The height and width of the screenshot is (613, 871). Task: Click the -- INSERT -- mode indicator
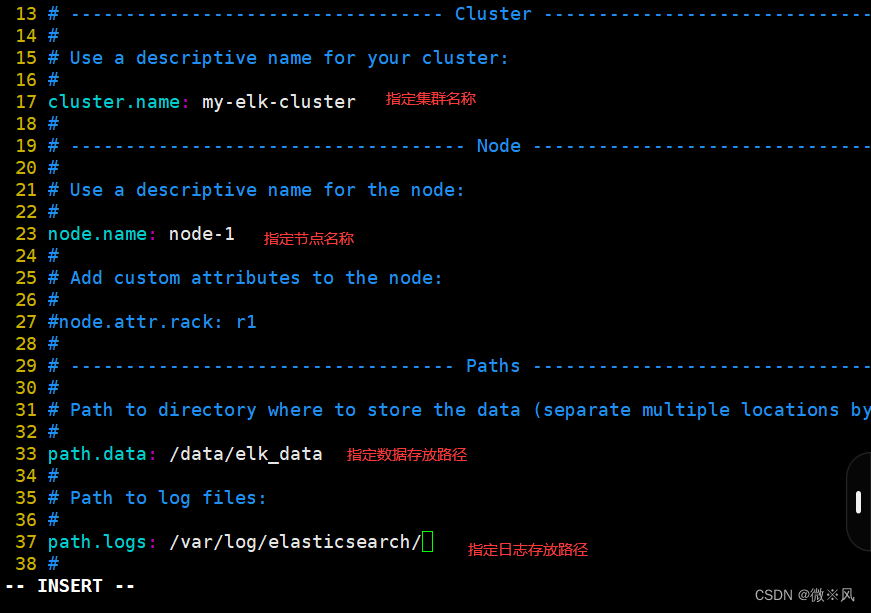[69, 586]
